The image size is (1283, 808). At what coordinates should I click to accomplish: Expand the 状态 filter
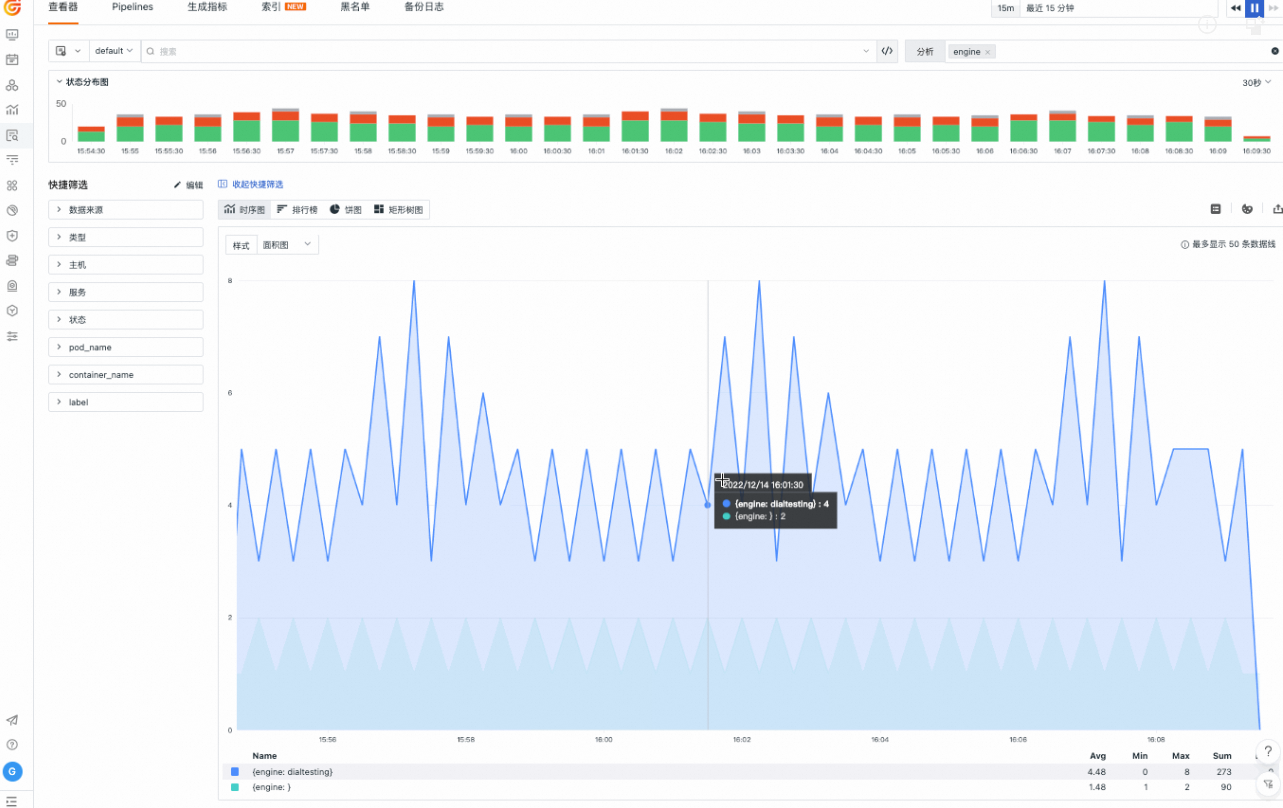point(126,320)
